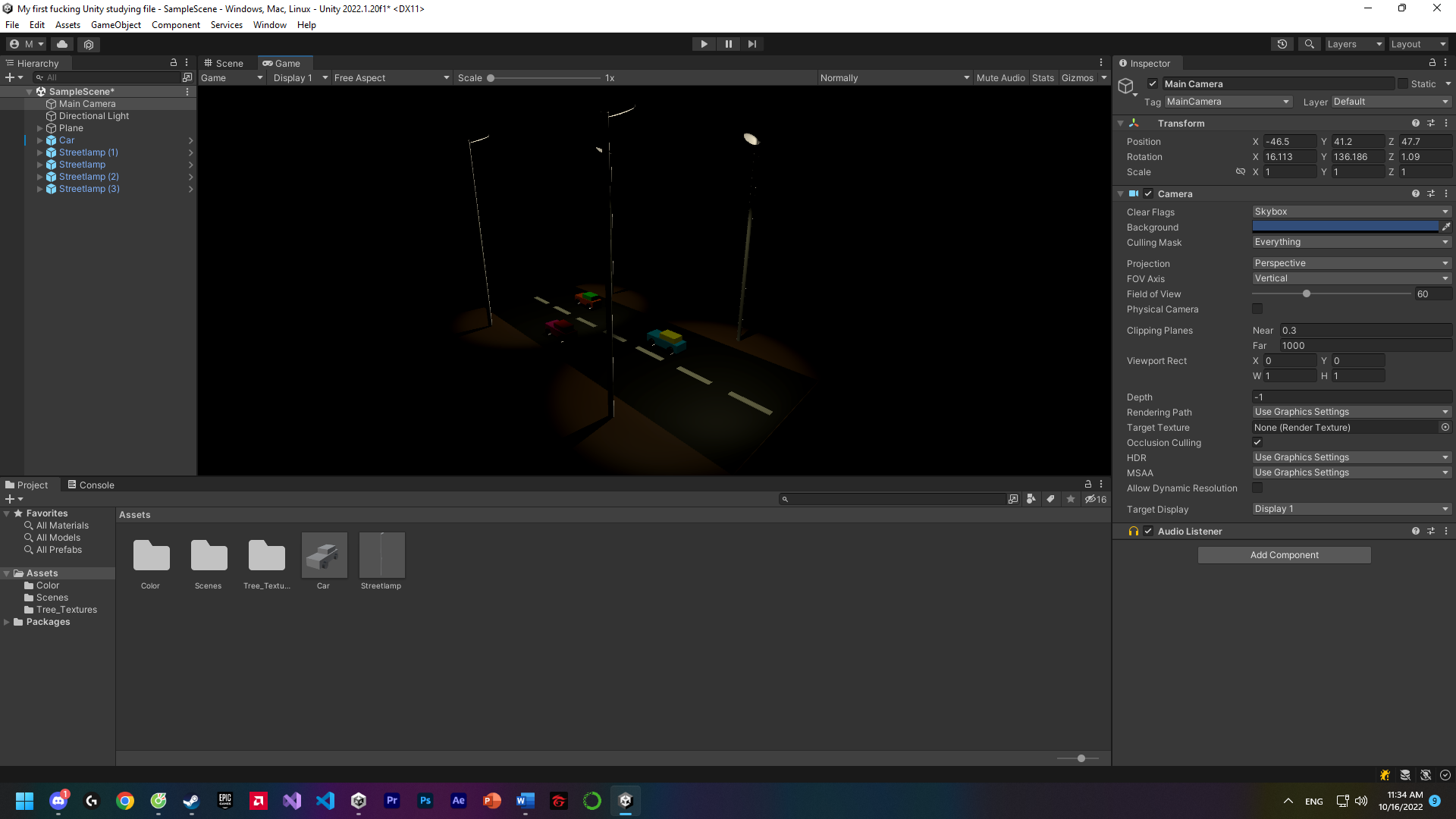Click the eyedropper next to camera Background
The width and height of the screenshot is (1456, 819).
1447,226
